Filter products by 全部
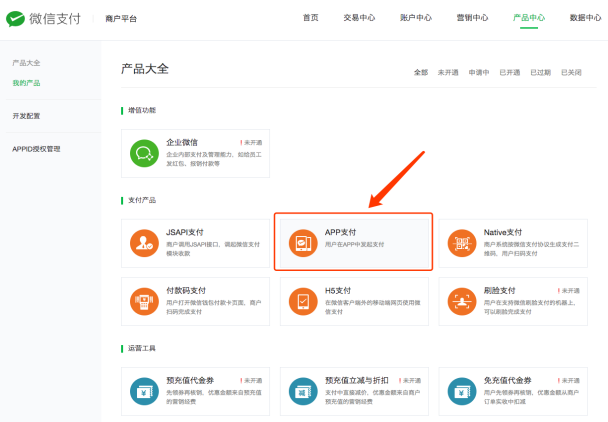The width and height of the screenshot is (608, 422). pos(421,73)
